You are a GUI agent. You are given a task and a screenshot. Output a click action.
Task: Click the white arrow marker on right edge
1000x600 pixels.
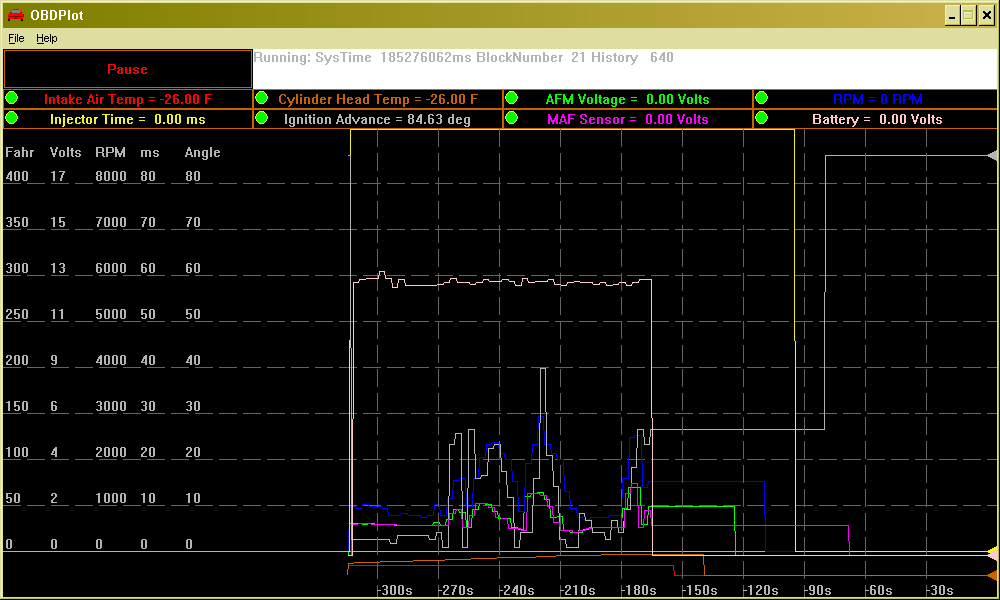992,155
